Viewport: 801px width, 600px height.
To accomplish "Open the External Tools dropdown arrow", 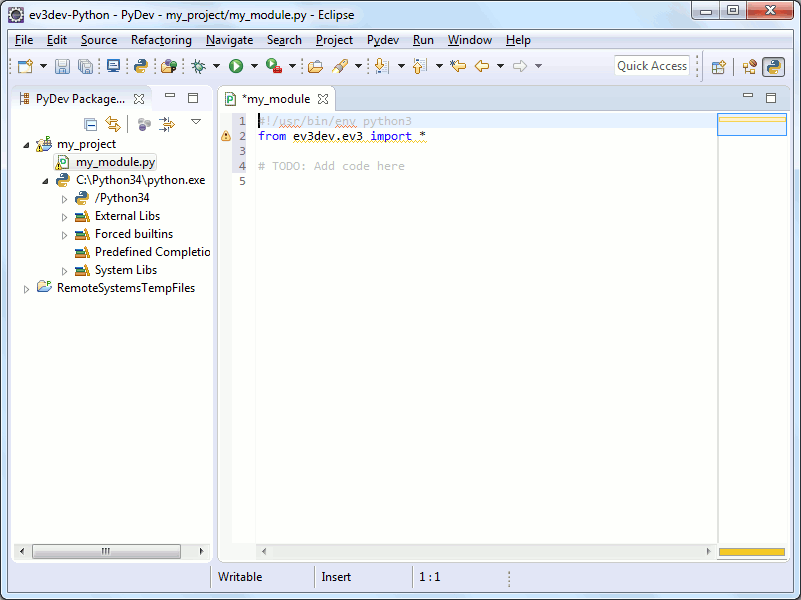I will [x=293, y=66].
